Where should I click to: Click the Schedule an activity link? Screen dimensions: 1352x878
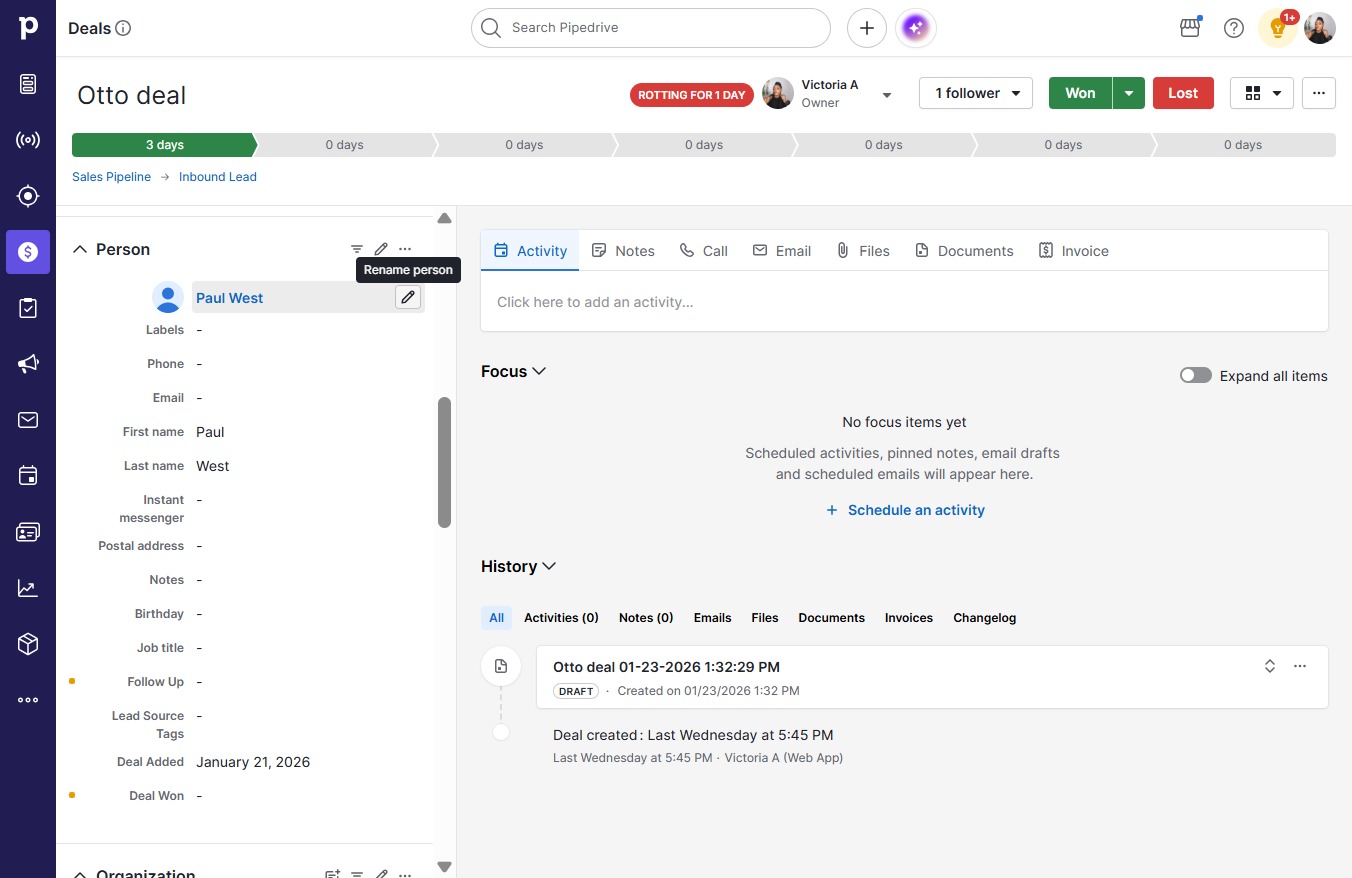pos(906,510)
